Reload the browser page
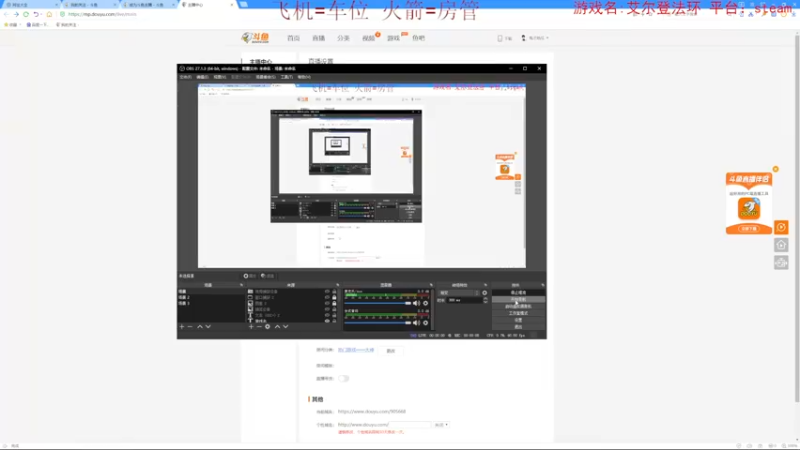Screen dimensions: 800x450 click(x=26, y=14)
